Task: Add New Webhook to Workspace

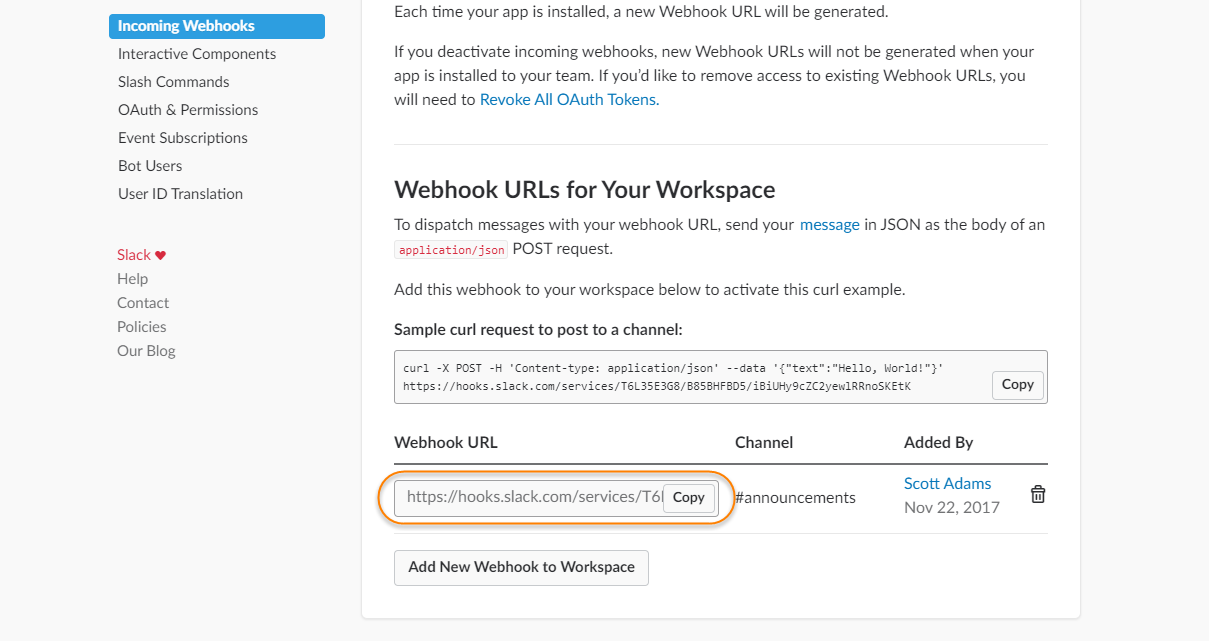Action: [521, 567]
